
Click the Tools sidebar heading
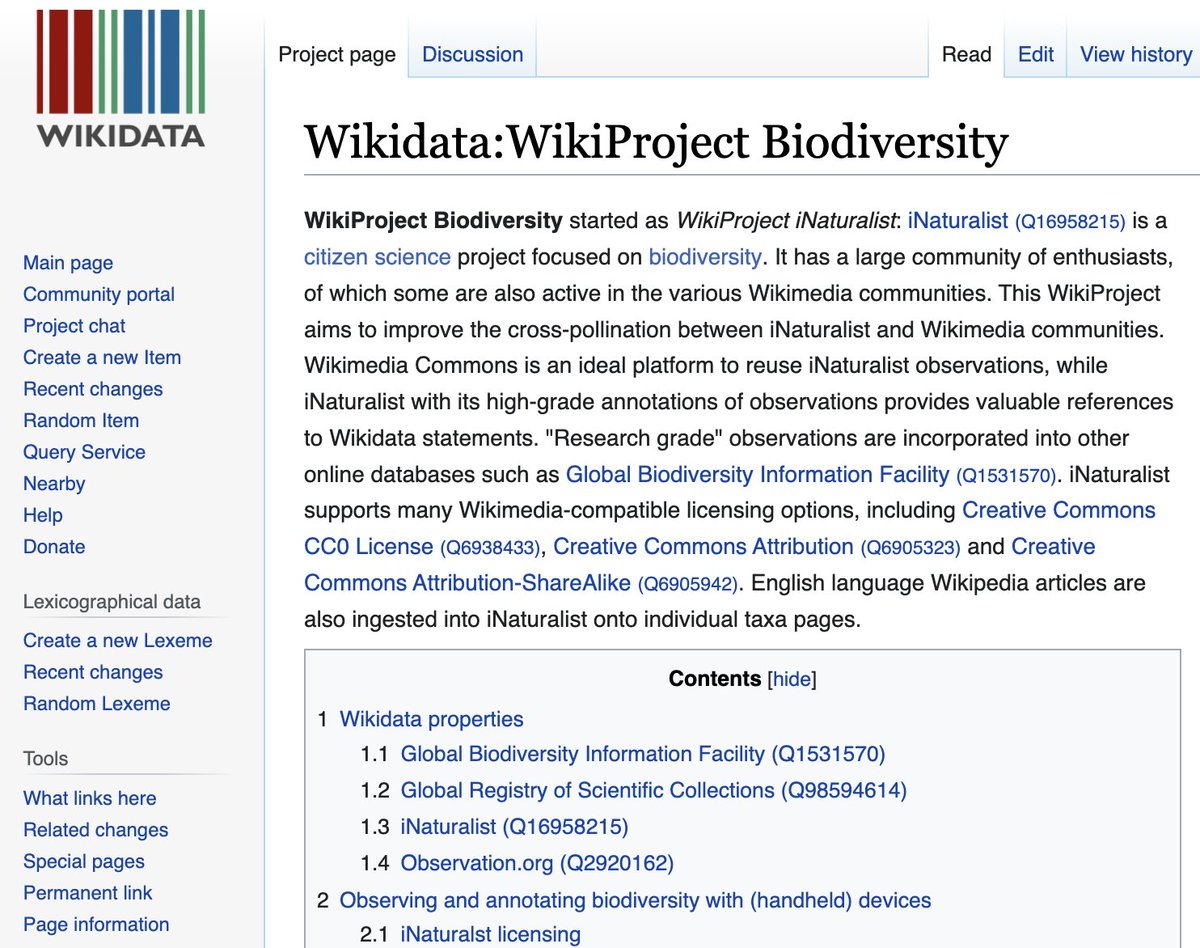point(46,759)
